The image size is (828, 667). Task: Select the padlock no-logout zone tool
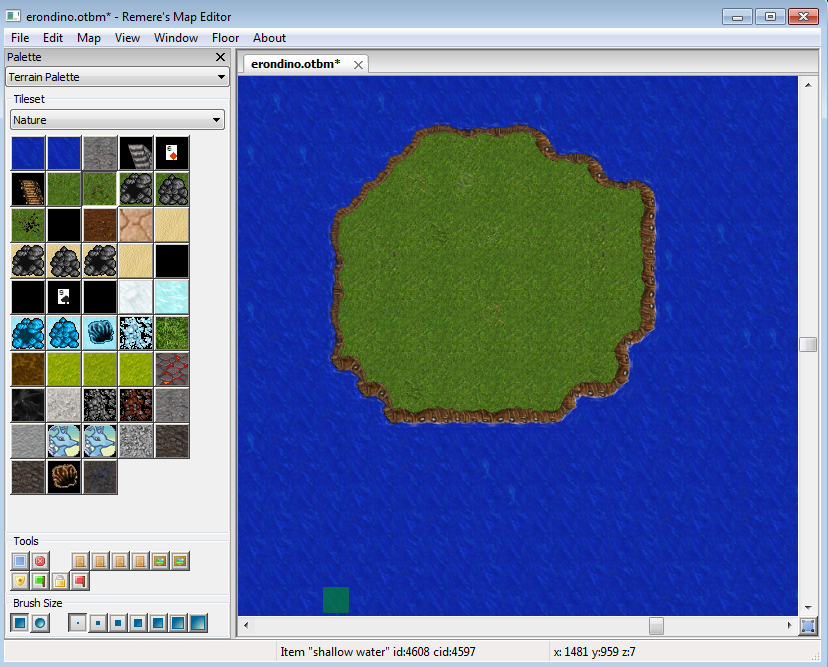point(60,581)
